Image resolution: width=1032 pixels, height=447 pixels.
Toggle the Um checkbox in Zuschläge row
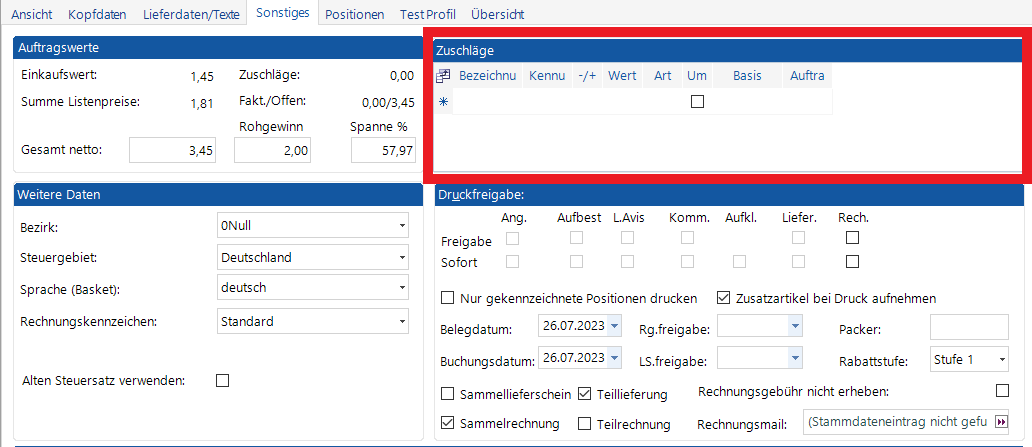698,101
